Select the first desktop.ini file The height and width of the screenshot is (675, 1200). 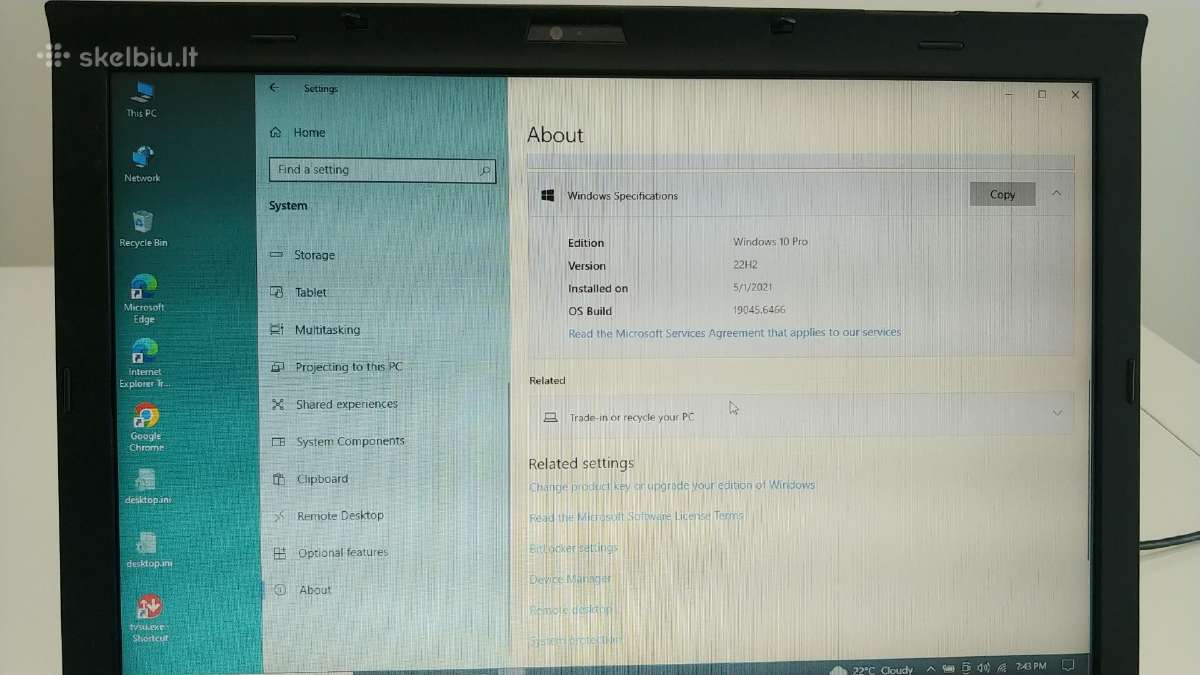pyautogui.click(x=147, y=487)
